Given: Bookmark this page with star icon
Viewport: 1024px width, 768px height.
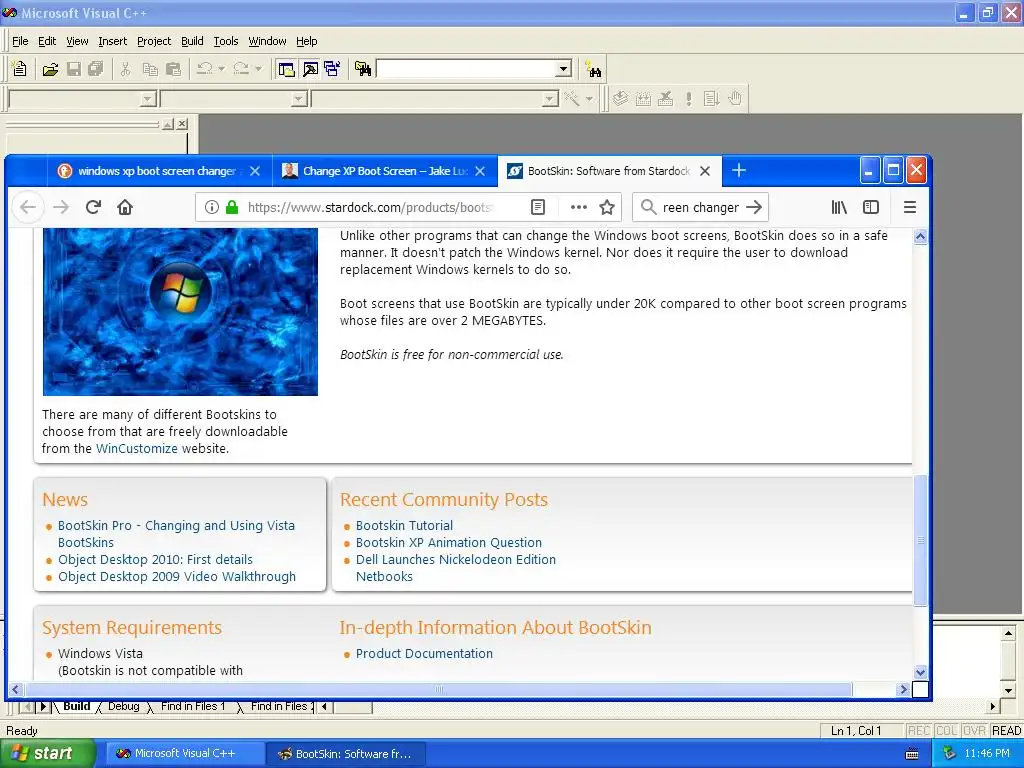Looking at the screenshot, I should [607, 207].
